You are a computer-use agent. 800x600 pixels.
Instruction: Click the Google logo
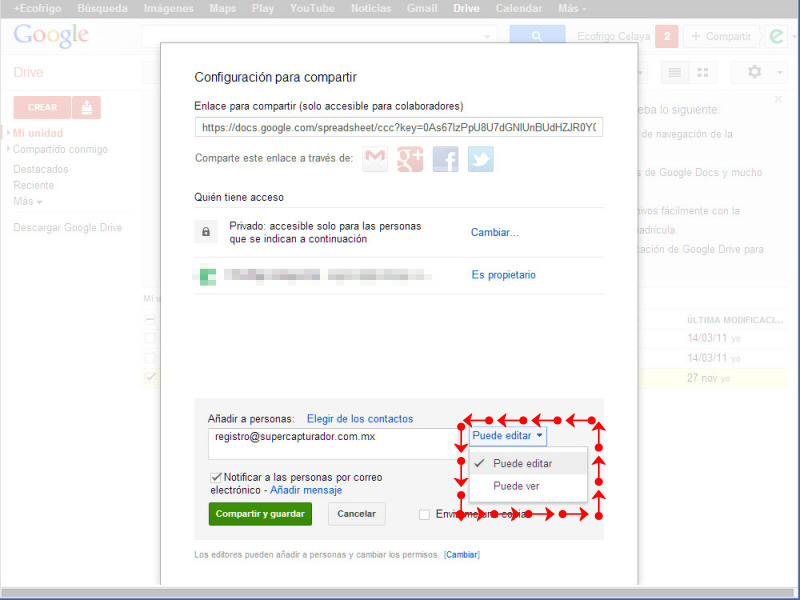[51, 36]
